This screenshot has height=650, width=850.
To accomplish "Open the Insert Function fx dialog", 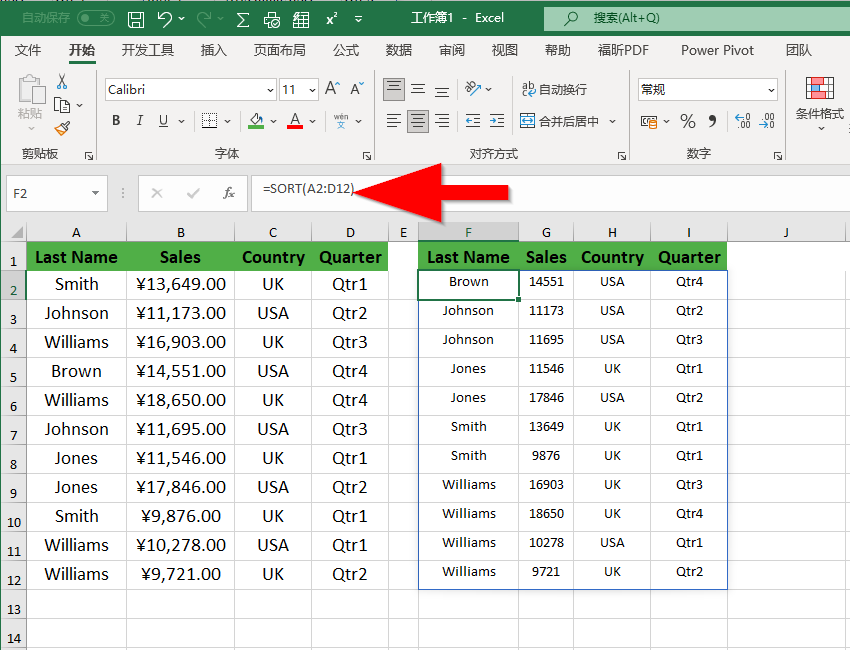I will (229, 193).
